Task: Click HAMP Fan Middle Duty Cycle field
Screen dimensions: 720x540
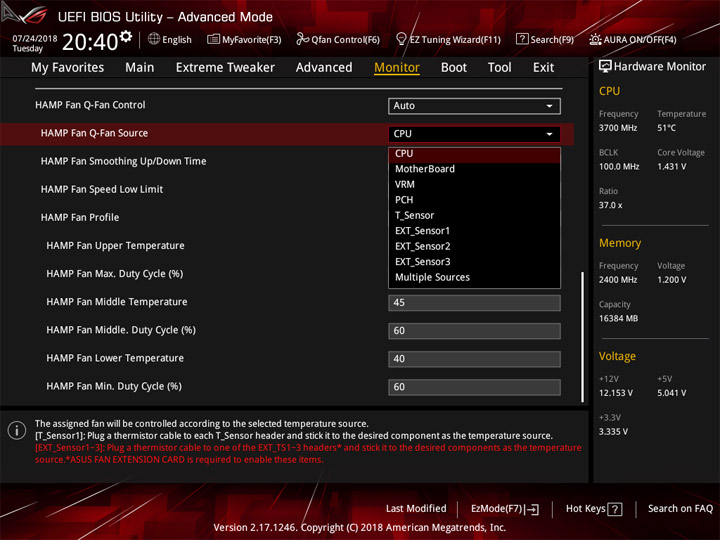Action: point(474,331)
